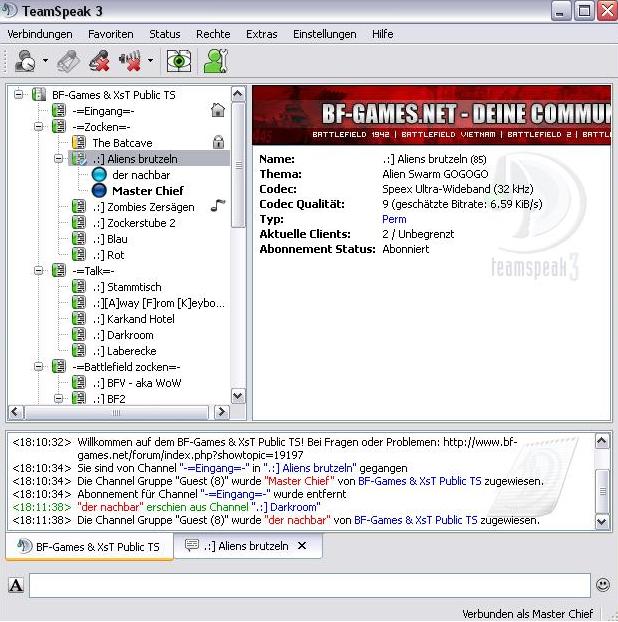The image size is (618, 622).
Task: Open the Extras menu
Action: (x=261, y=34)
